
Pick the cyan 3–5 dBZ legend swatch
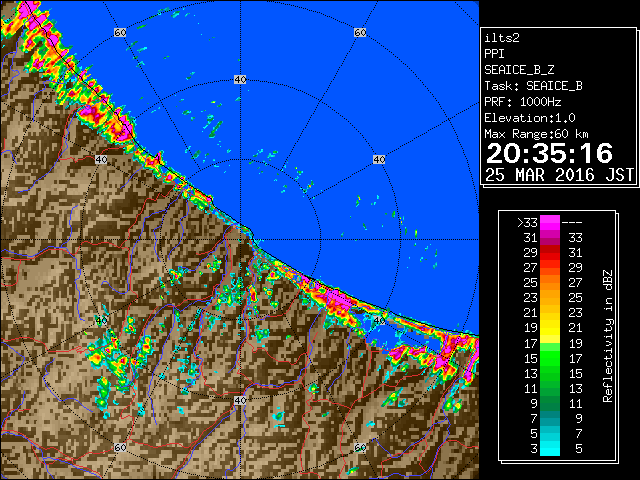[550, 449]
